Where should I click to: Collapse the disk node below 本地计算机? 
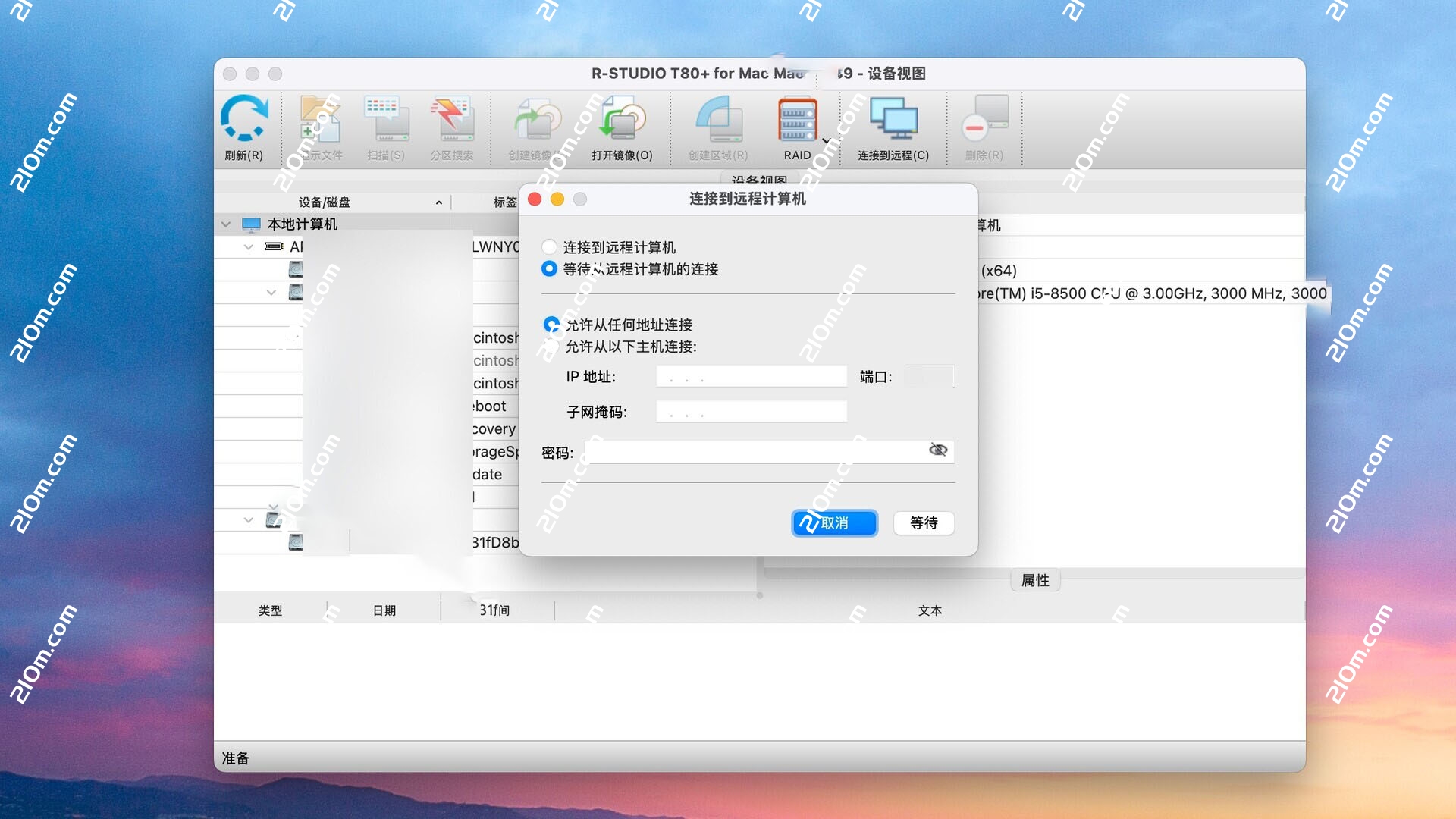coord(249,246)
